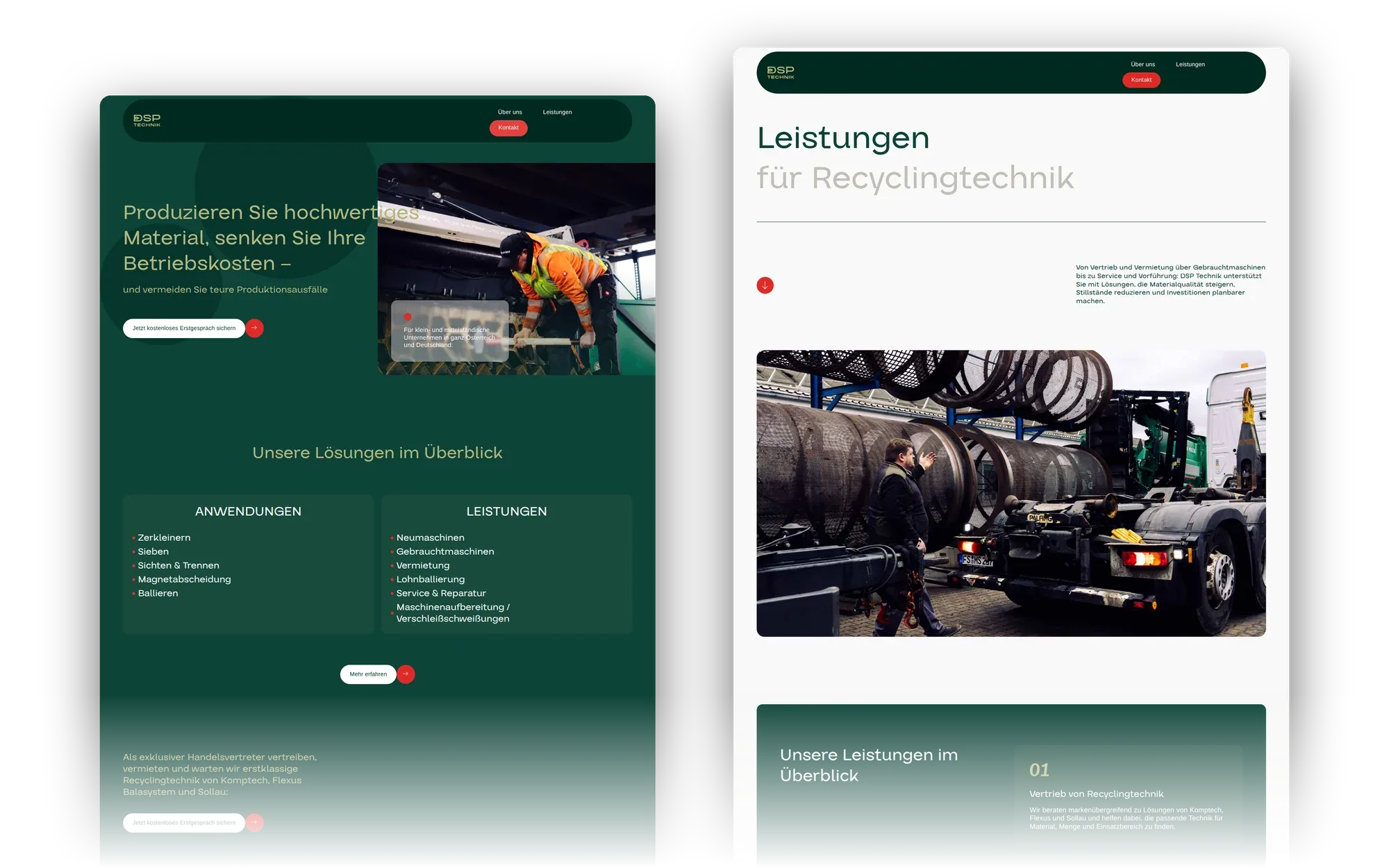Select 'Magnetabscheidung' list item
This screenshot has height=868, width=1389.
[184, 579]
